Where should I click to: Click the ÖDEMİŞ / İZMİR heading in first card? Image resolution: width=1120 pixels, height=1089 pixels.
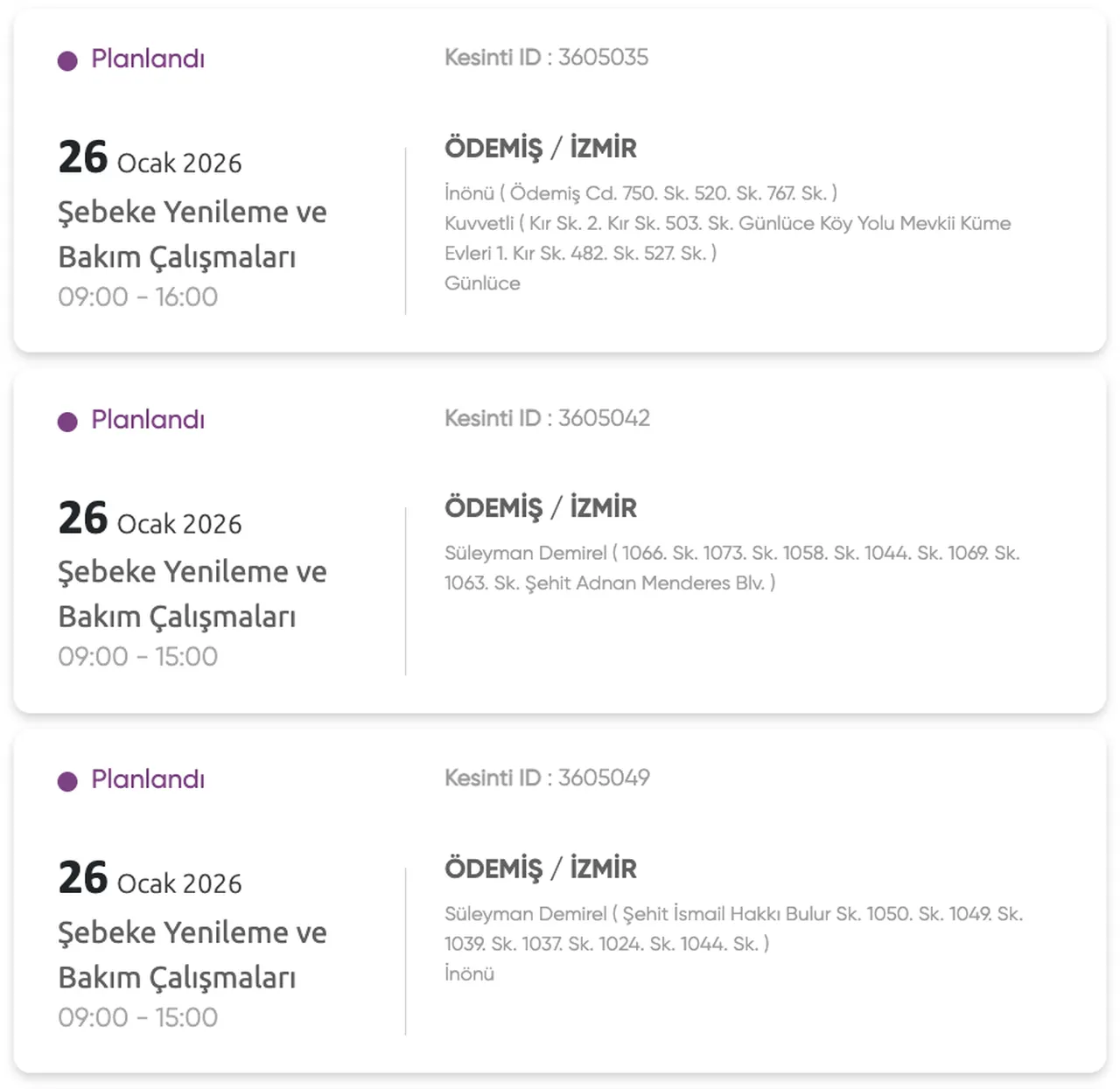540,148
